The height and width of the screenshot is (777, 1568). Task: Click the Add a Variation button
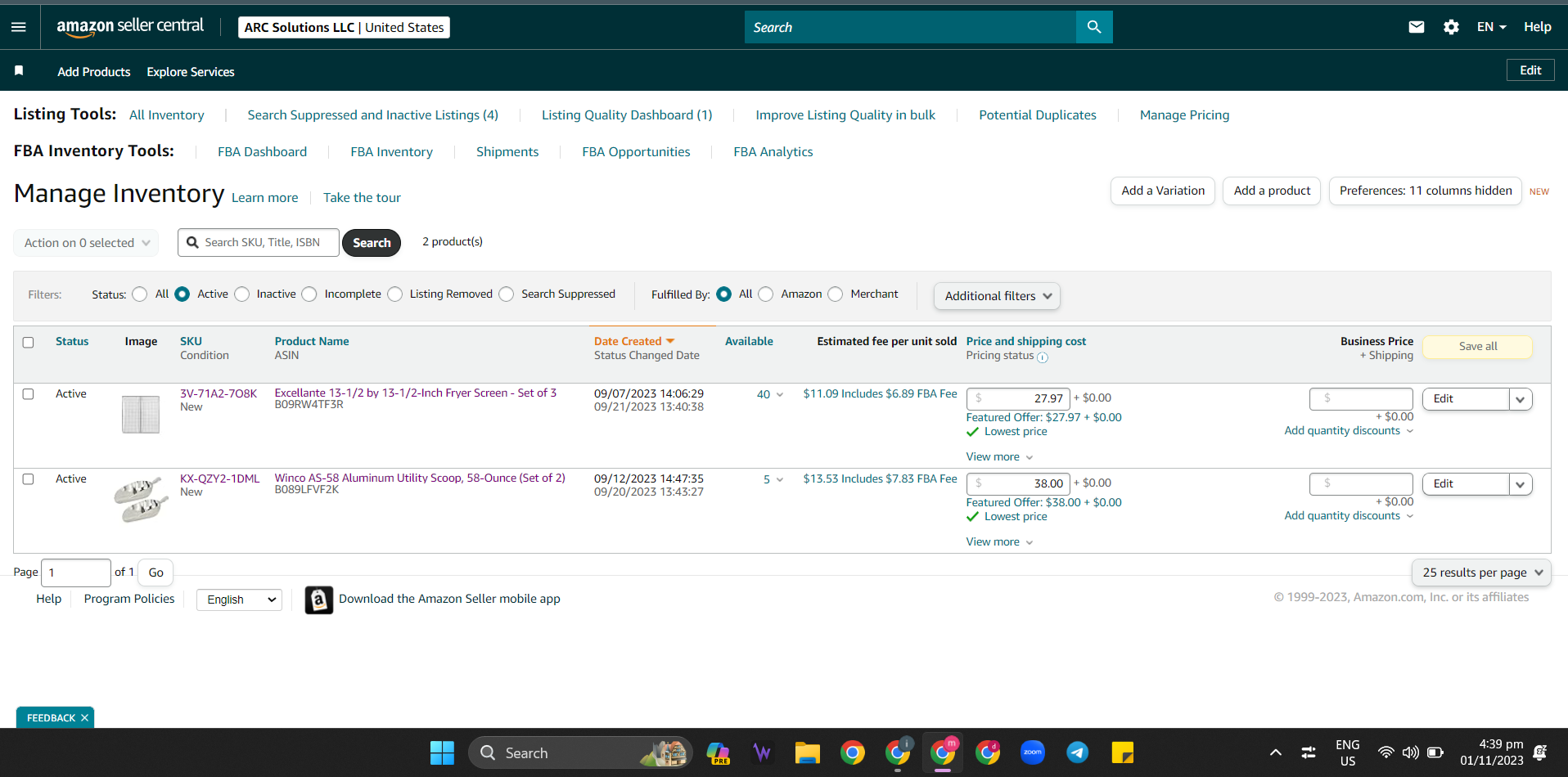1163,191
